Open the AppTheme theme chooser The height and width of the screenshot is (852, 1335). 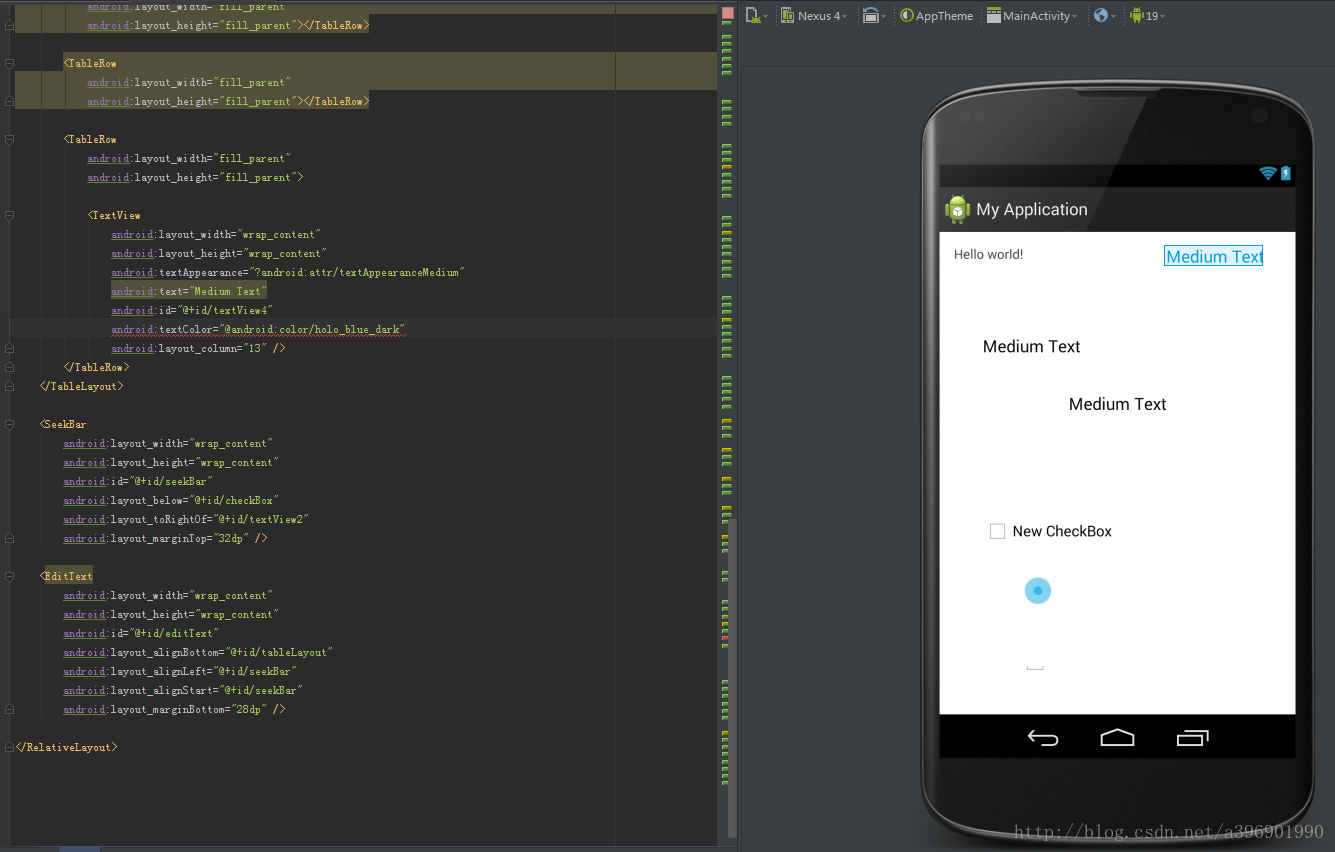pos(936,15)
